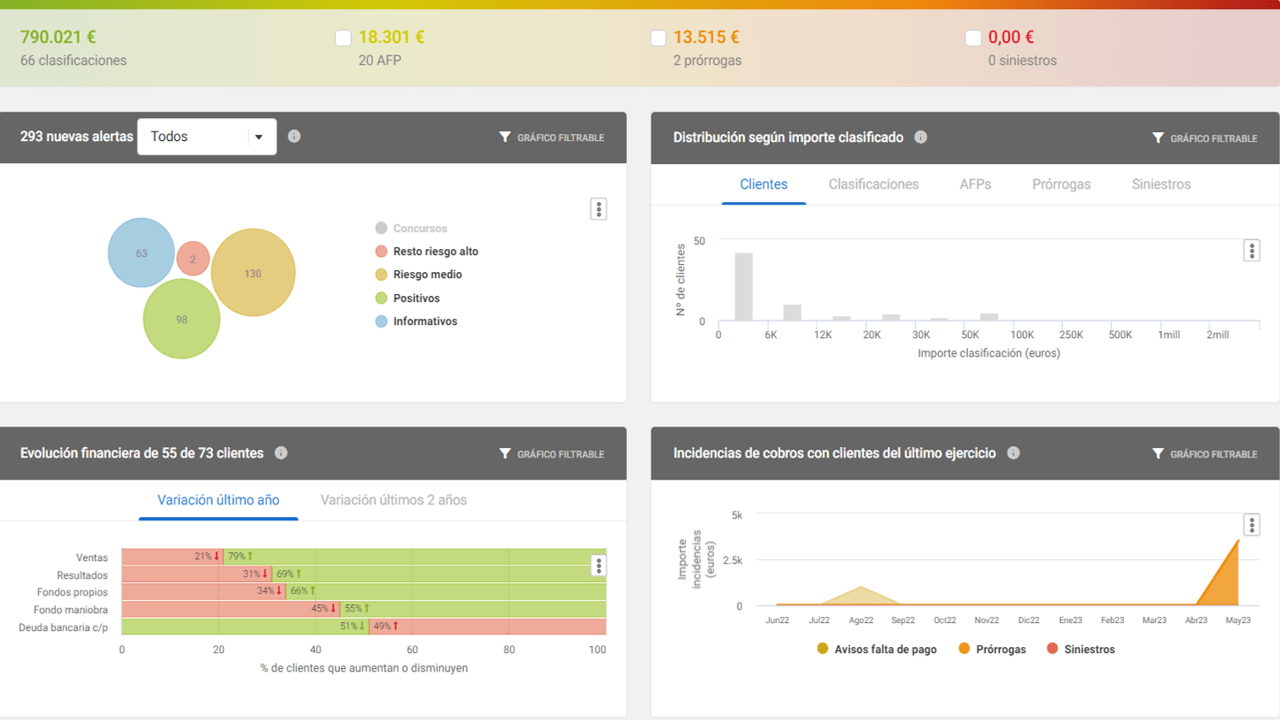Click Gráfico Filtrable in the alertas panel
1280x720 pixels.
click(x=551, y=138)
